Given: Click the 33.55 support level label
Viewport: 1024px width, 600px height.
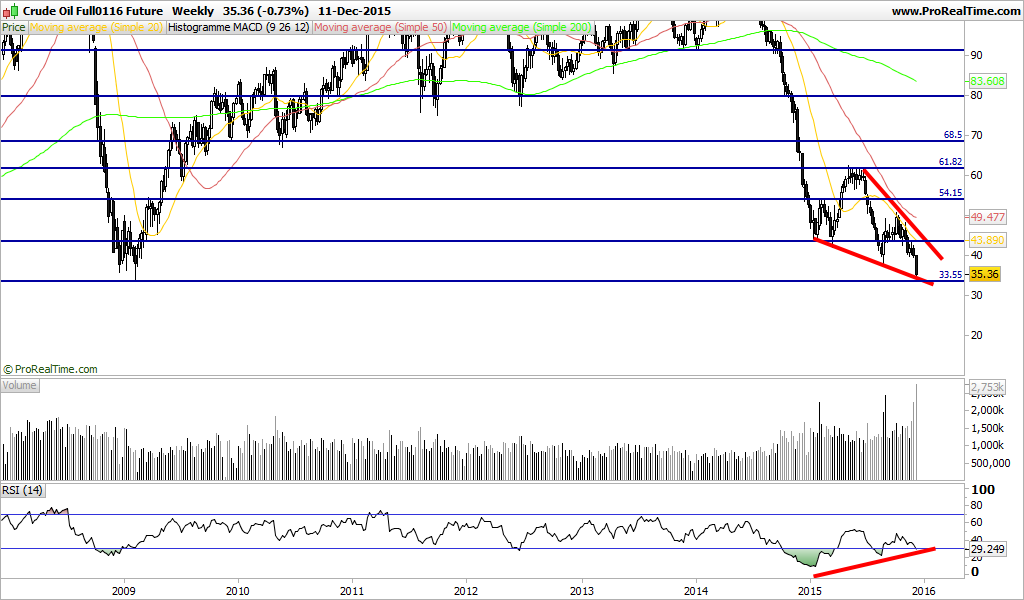Looking at the screenshot, I should click(x=951, y=274).
